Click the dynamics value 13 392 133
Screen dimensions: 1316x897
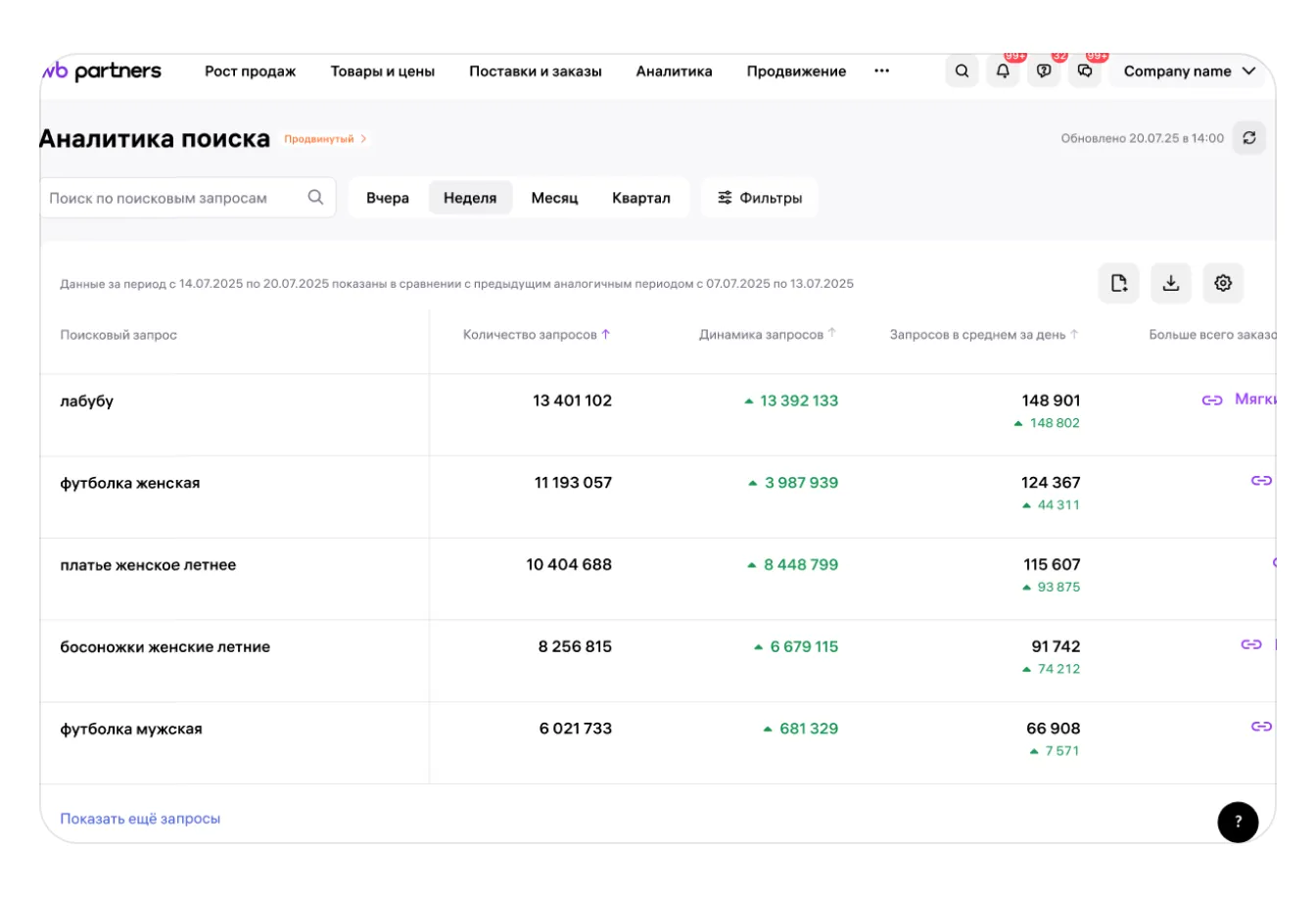799,401
